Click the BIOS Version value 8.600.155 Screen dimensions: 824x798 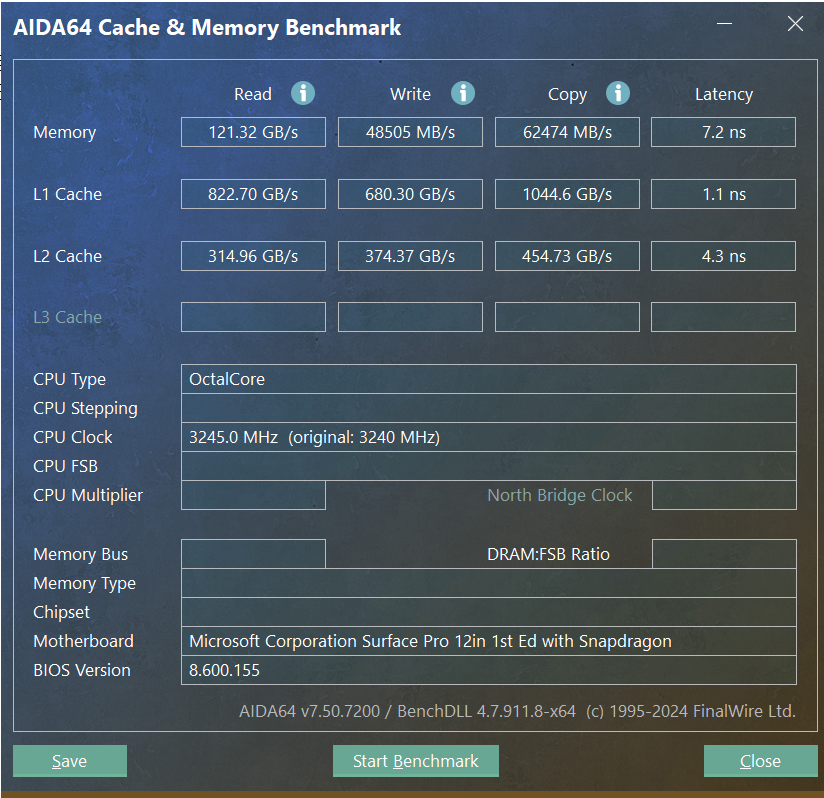coord(489,669)
